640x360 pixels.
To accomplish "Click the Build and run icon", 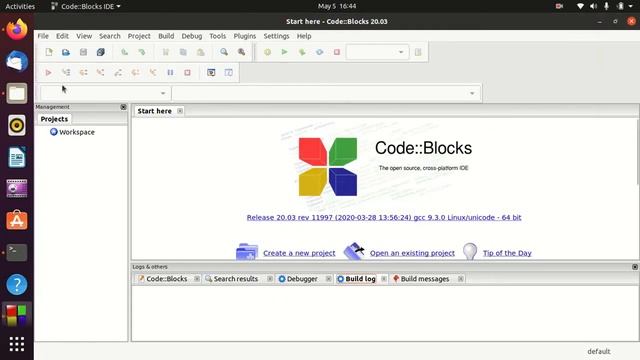I will 302,52.
